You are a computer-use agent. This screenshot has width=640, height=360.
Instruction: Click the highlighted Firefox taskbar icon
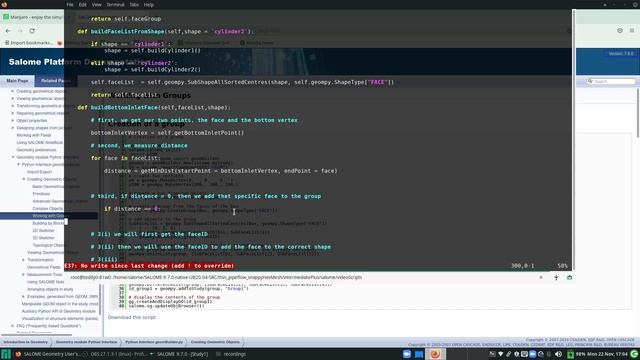click(x=435, y=354)
